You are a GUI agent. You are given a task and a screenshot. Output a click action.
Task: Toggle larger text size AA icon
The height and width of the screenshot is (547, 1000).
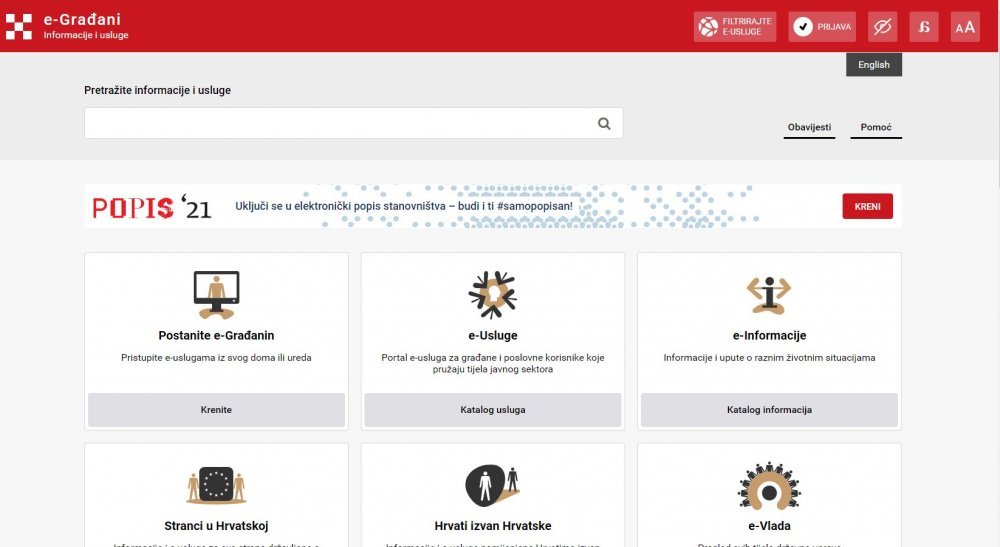[965, 27]
